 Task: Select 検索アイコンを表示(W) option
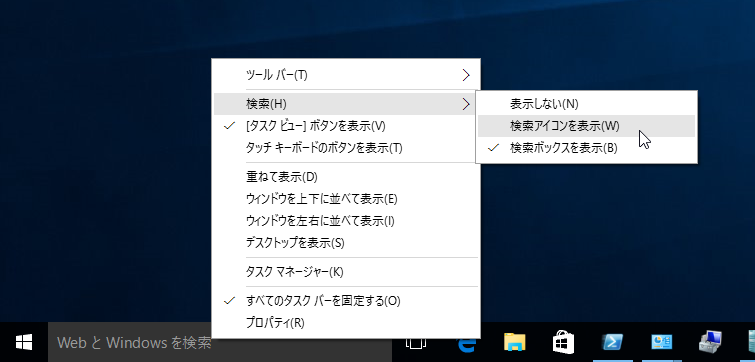[x=586, y=126]
